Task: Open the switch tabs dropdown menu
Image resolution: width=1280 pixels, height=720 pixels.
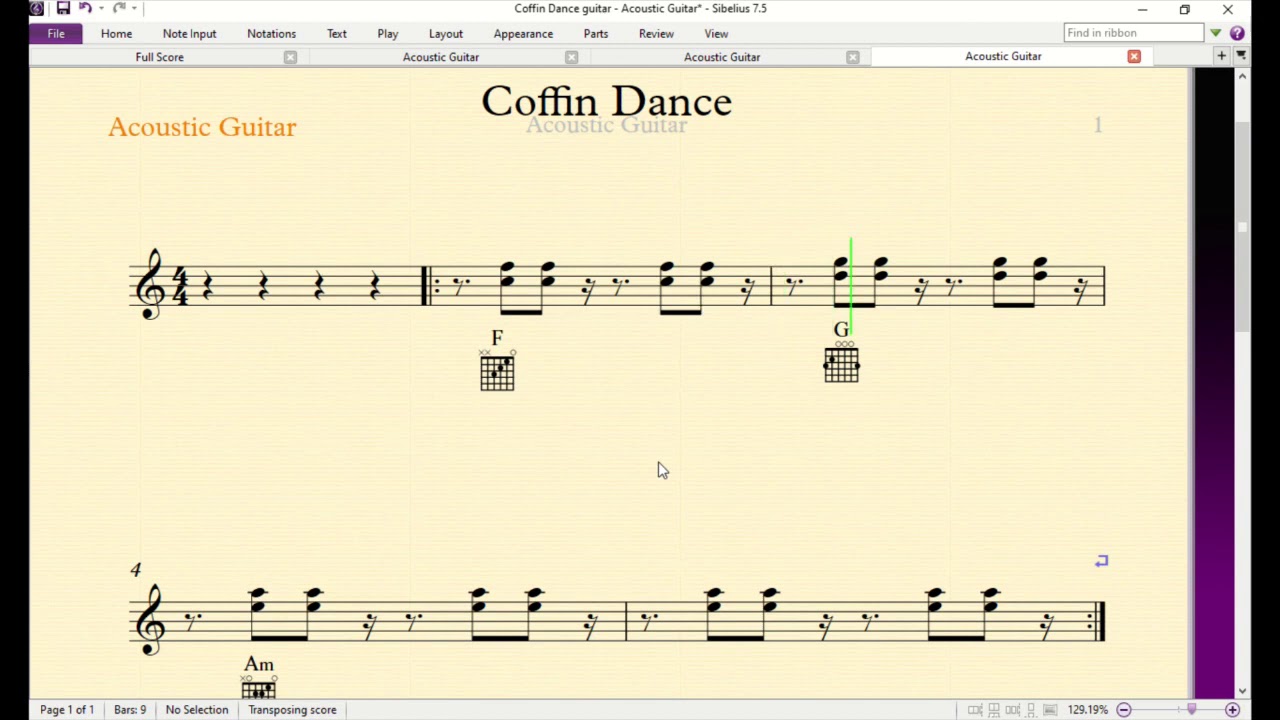Action: point(1239,57)
